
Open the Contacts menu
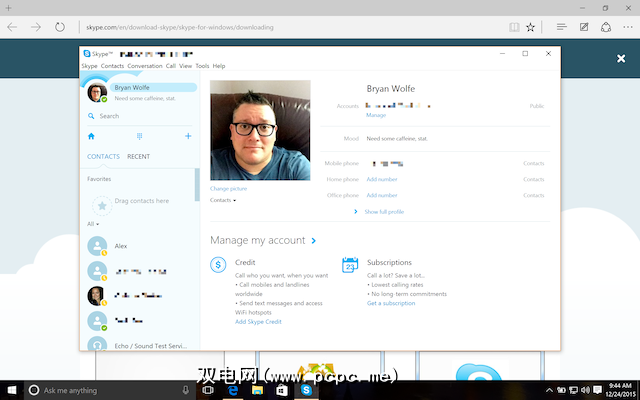(x=112, y=66)
